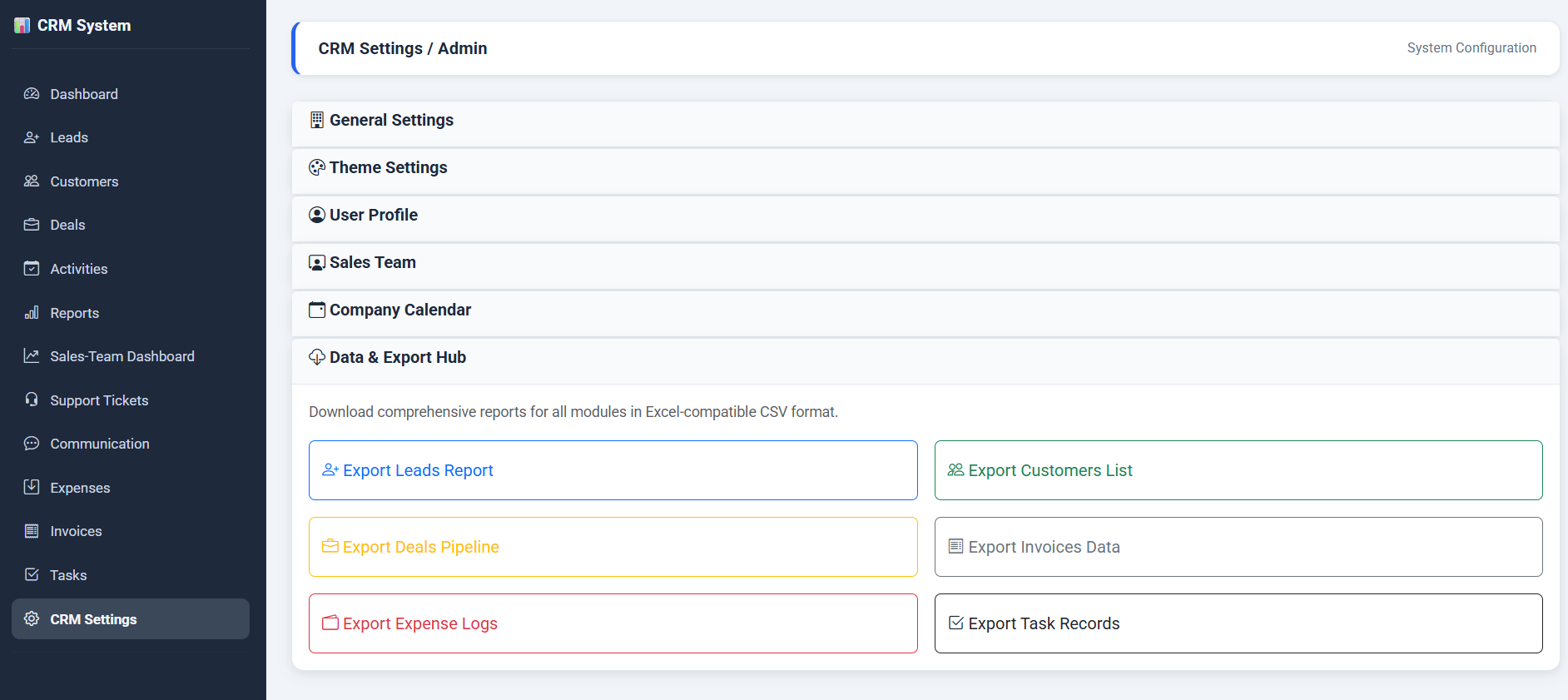Click the wallet icon on Export Expense Logs
The height and width of the screenshot is (700, 1568).
tap(330, 623)
